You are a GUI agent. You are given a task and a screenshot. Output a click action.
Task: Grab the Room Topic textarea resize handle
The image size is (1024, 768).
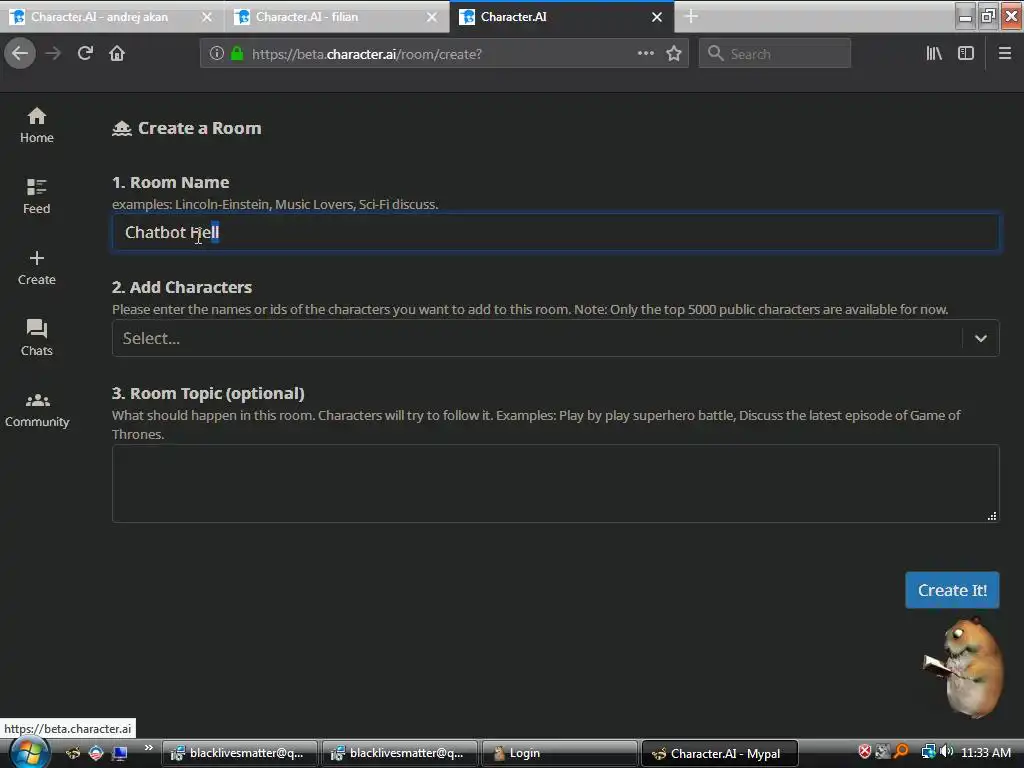(992, 516)
